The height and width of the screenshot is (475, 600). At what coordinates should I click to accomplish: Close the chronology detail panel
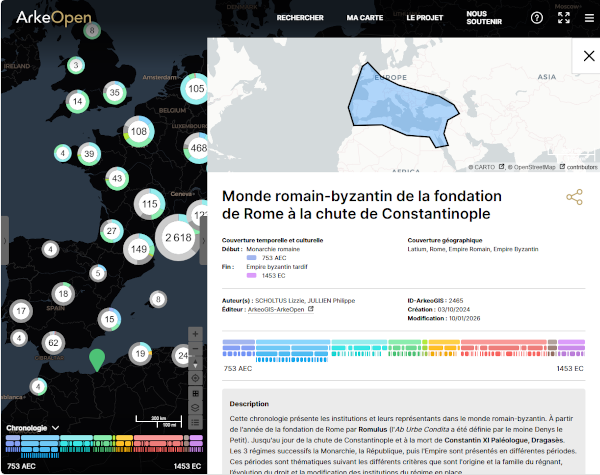(589, 56)
